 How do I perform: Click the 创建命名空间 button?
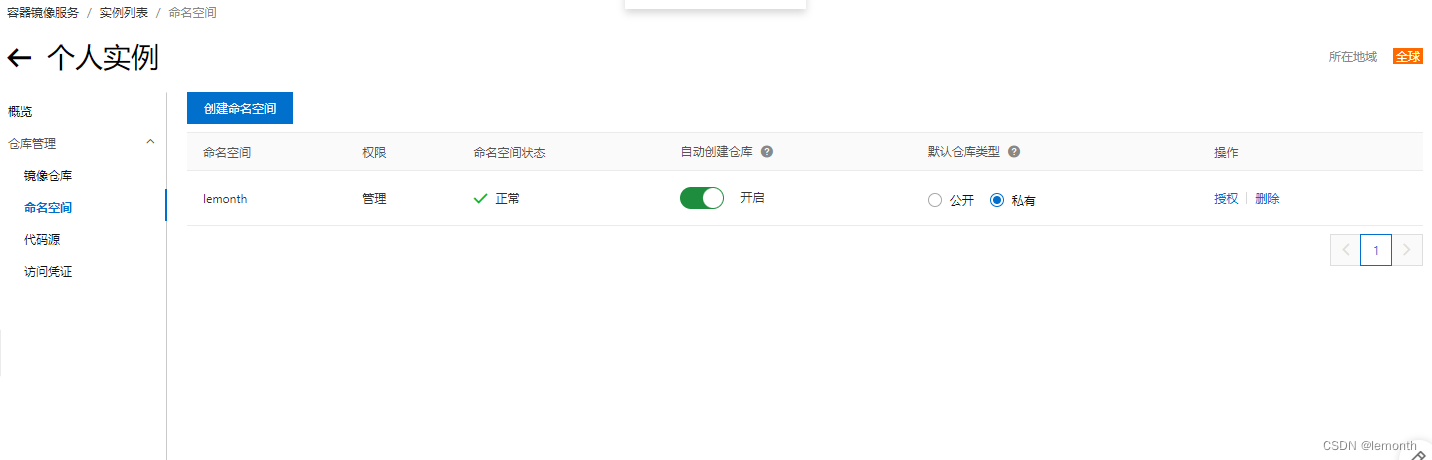(x=240, y=108)
